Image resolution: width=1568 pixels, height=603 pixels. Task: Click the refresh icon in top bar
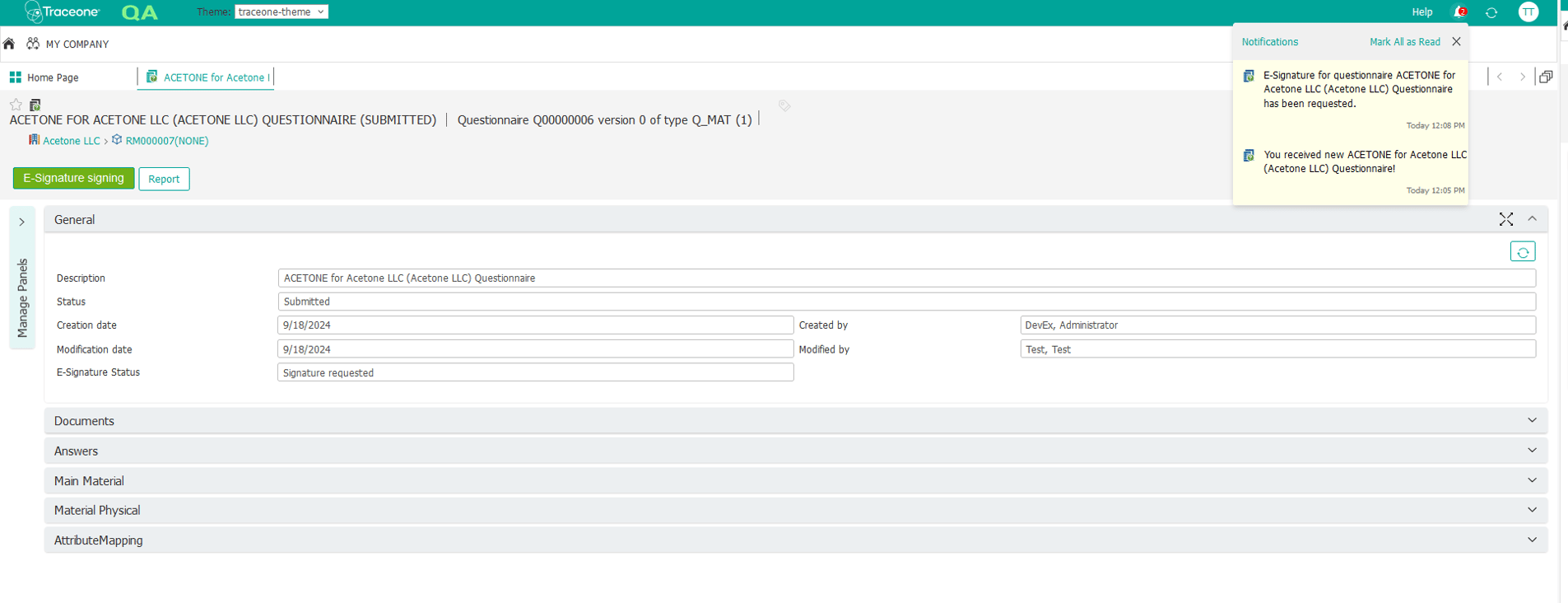[1491, 12]
